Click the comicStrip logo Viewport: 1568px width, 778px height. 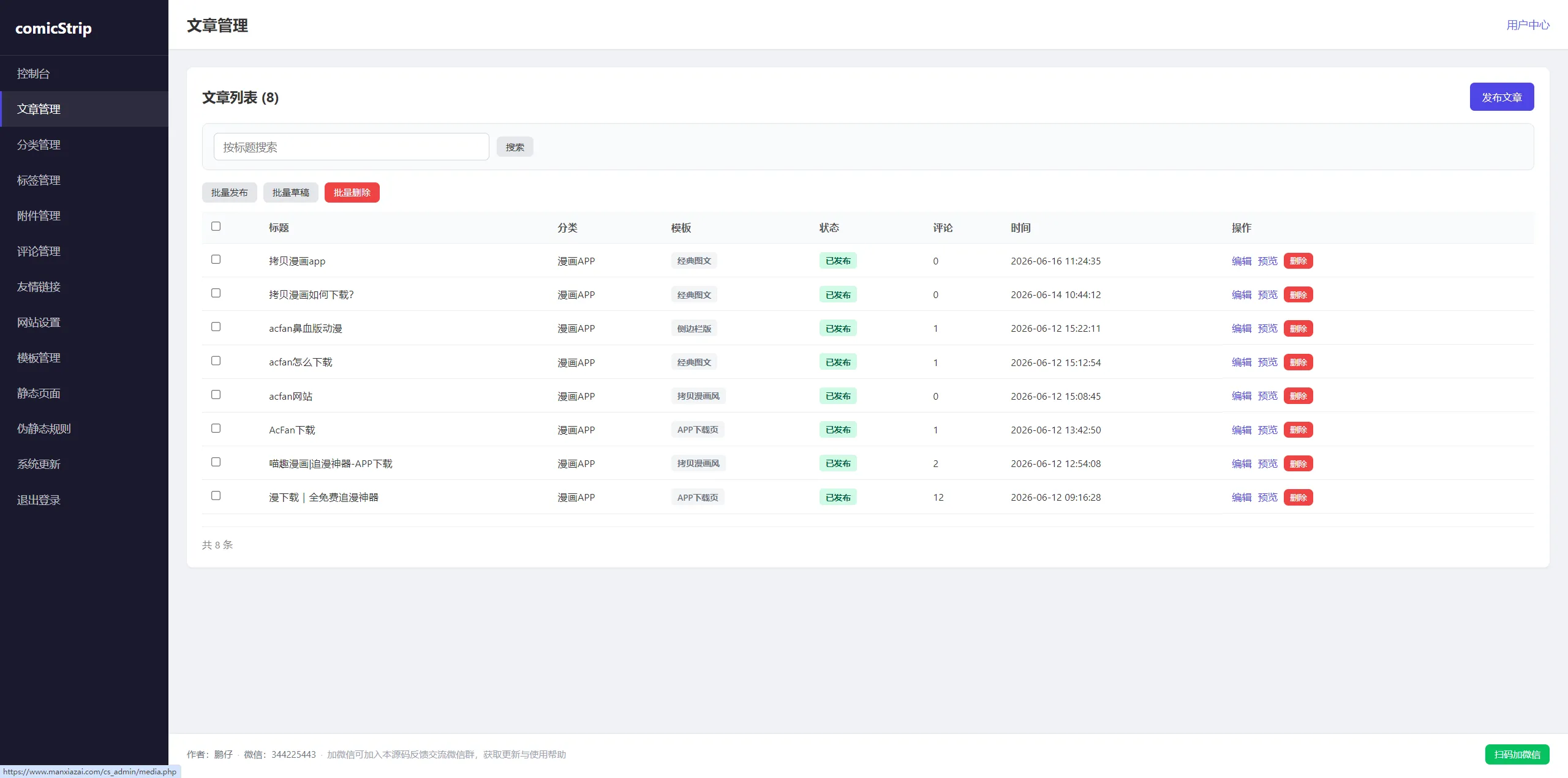tap(53, 28)
